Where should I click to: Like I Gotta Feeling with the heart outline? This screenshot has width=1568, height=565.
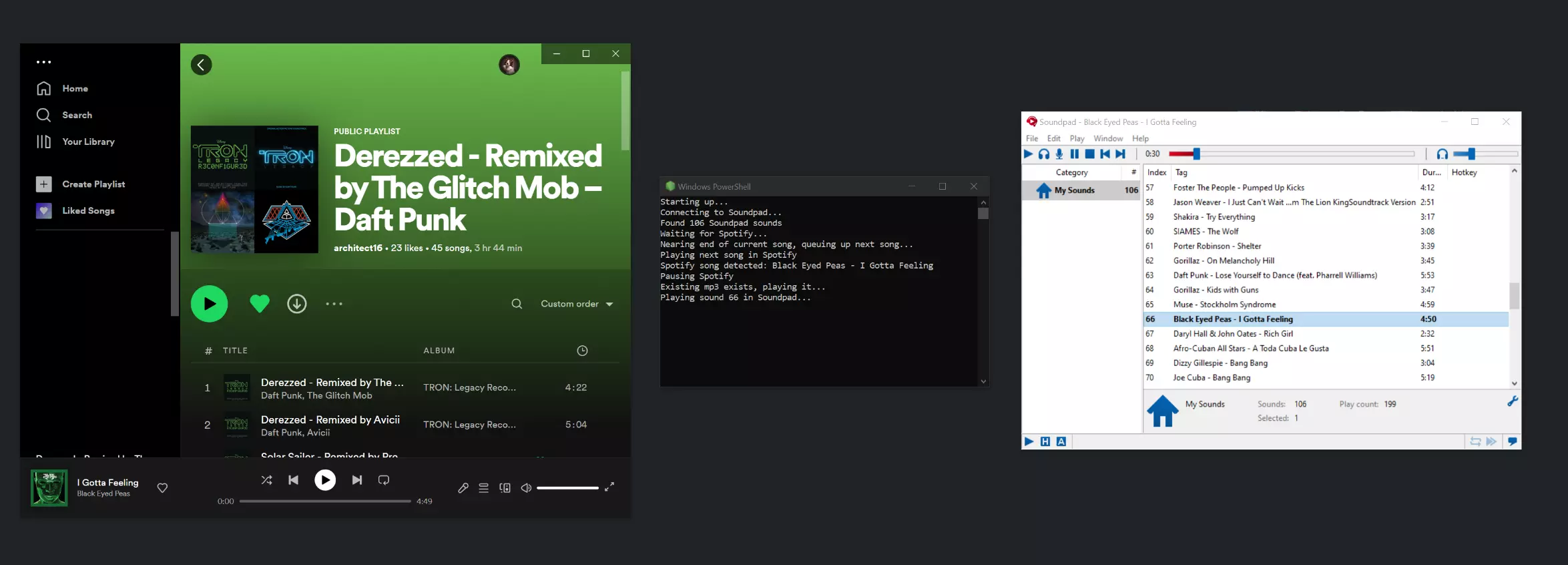pos(162,488)
